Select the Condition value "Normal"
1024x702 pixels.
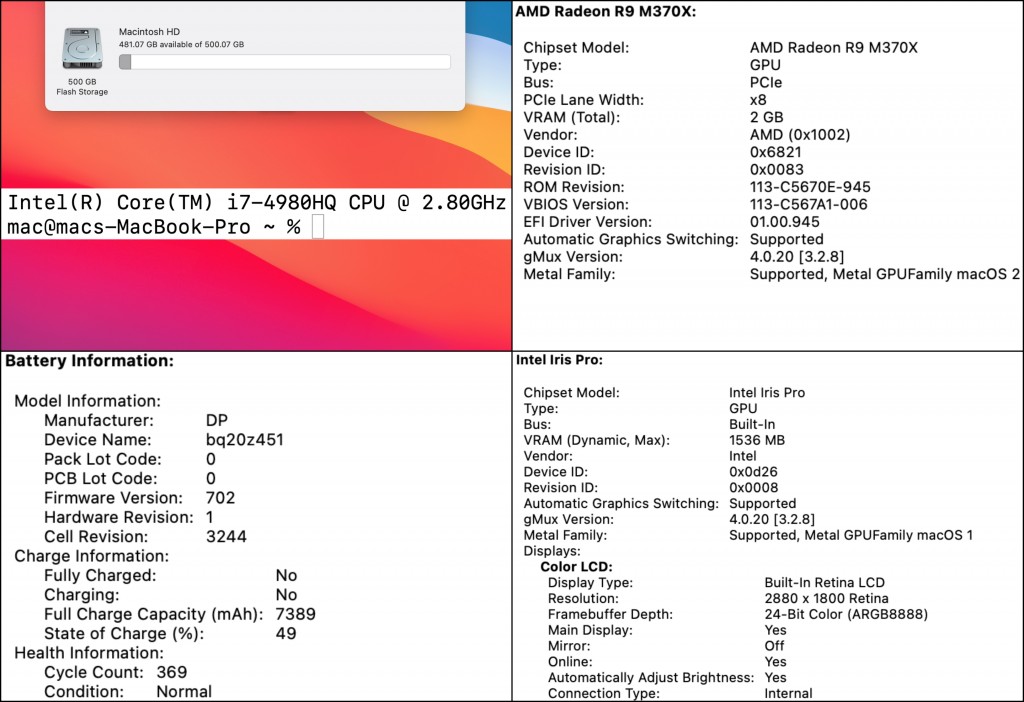coord(184,692)
